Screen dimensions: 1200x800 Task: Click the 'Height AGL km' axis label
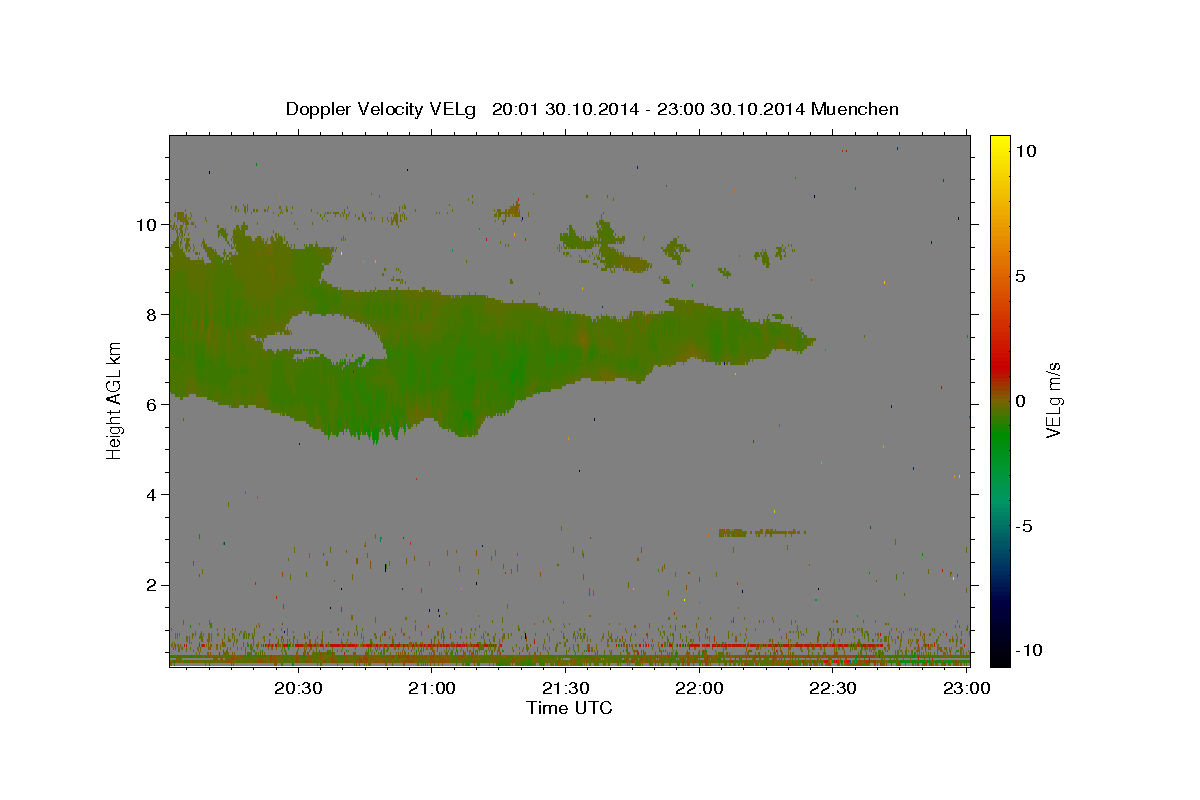[115, 400]
